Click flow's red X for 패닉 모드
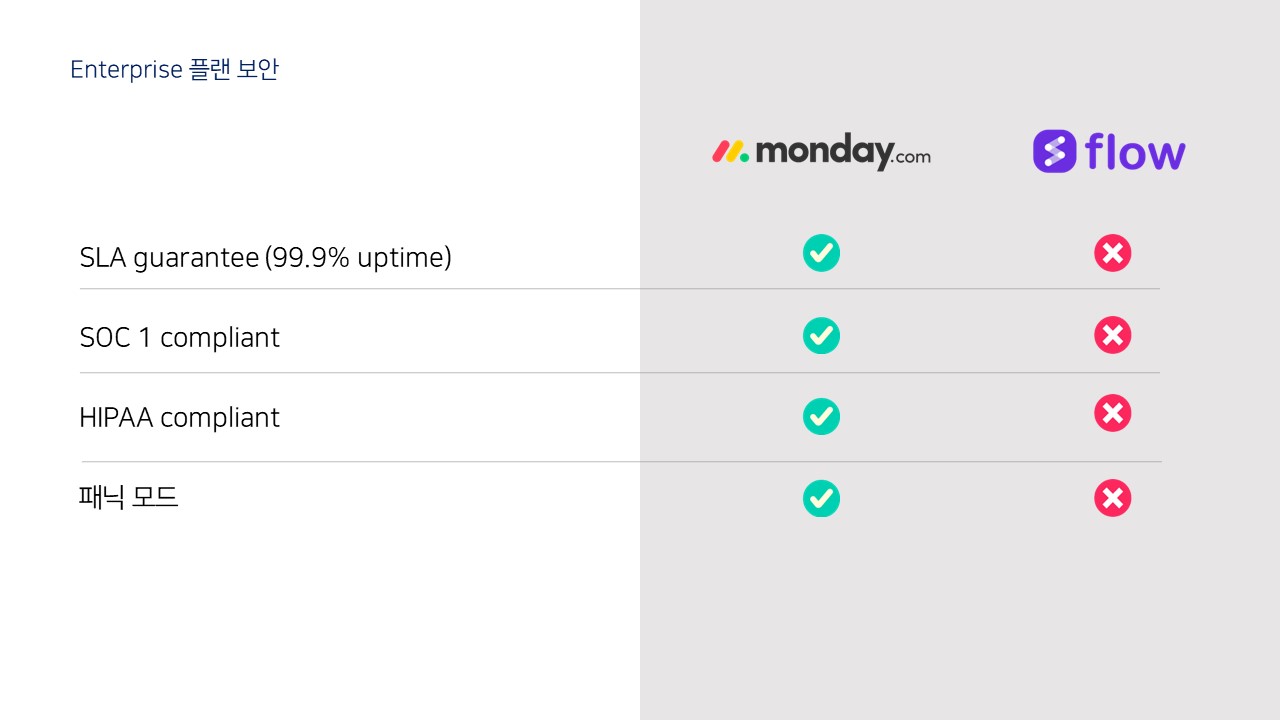 1112,498
